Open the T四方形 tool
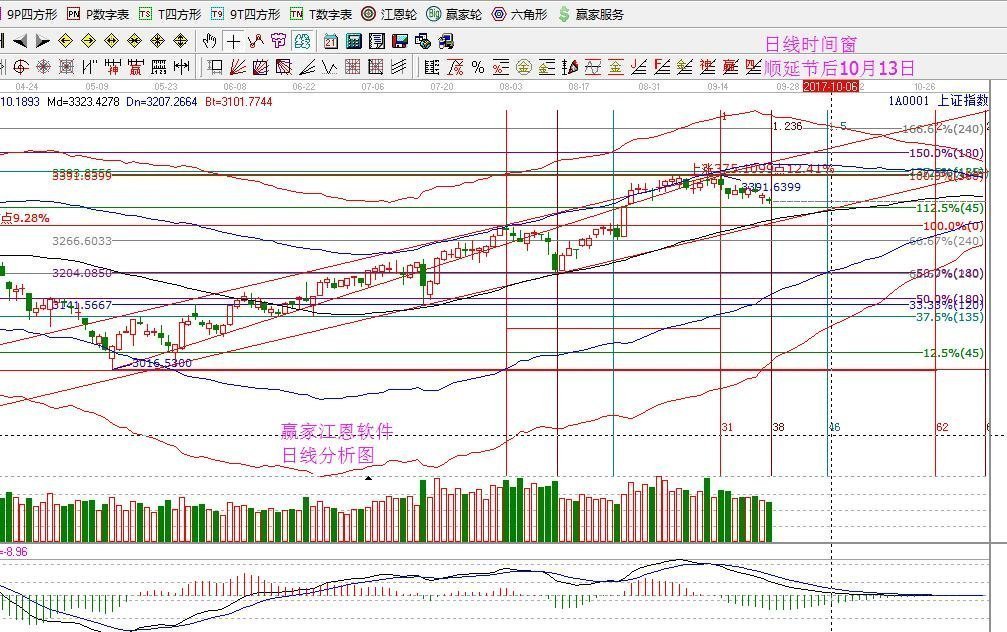The height and width of the screenshot is (632, 1007). [170, 14]
